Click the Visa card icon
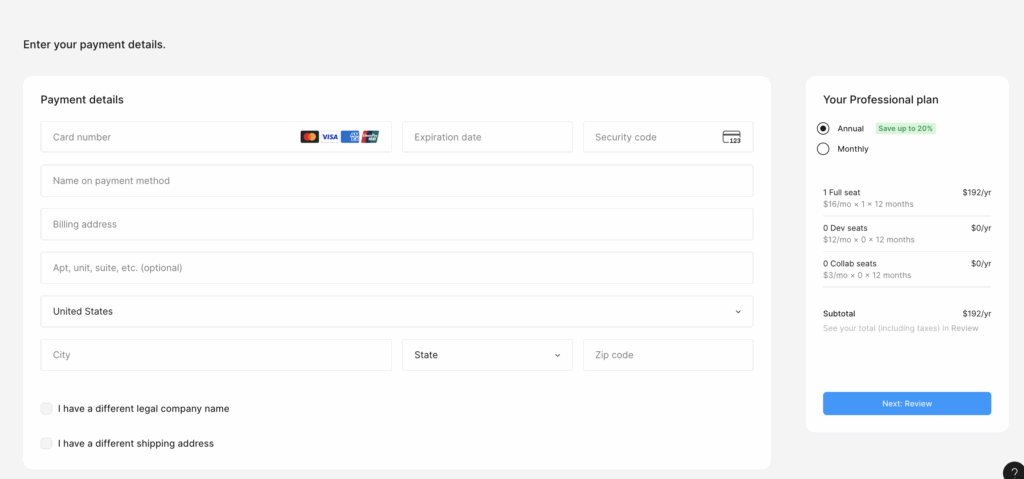Viewport: 1024px width, 479px height. (x=330, y=137)
